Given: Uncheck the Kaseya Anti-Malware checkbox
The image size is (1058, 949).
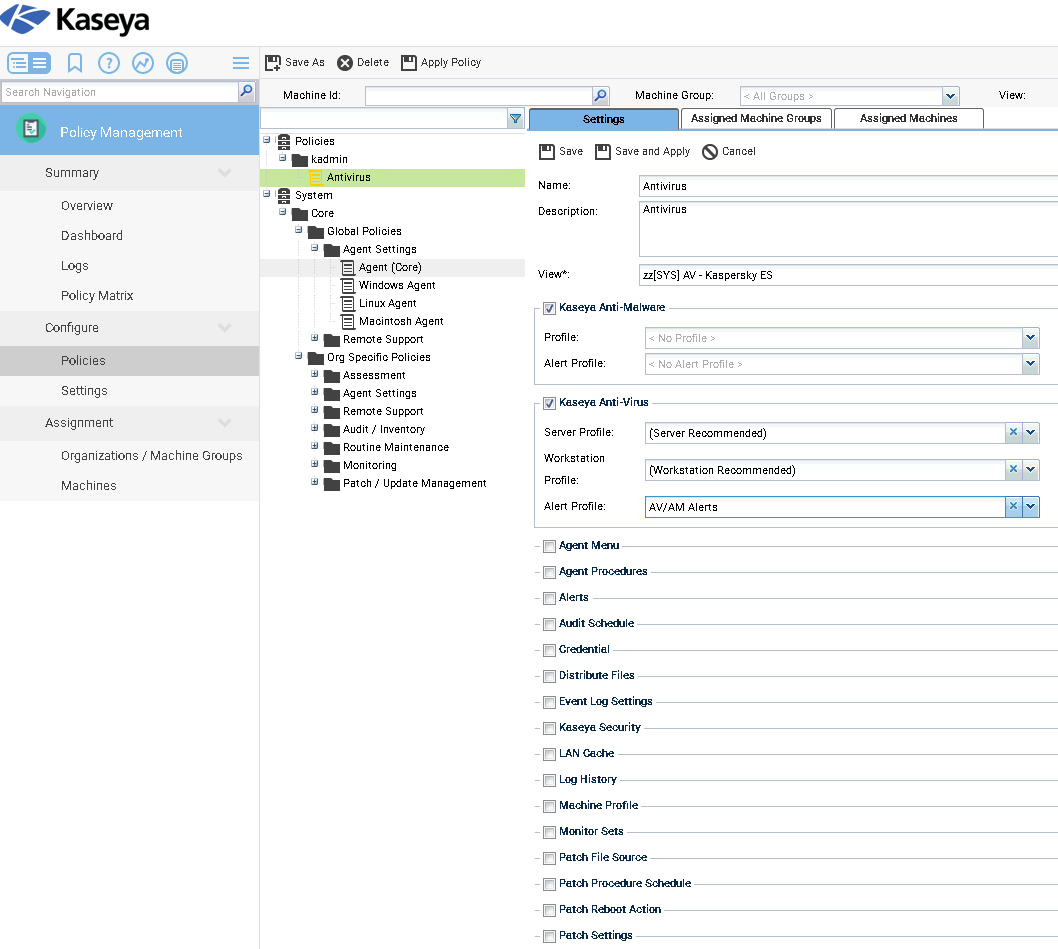Looking at the screenshot, I should click(x=549, y=308).
